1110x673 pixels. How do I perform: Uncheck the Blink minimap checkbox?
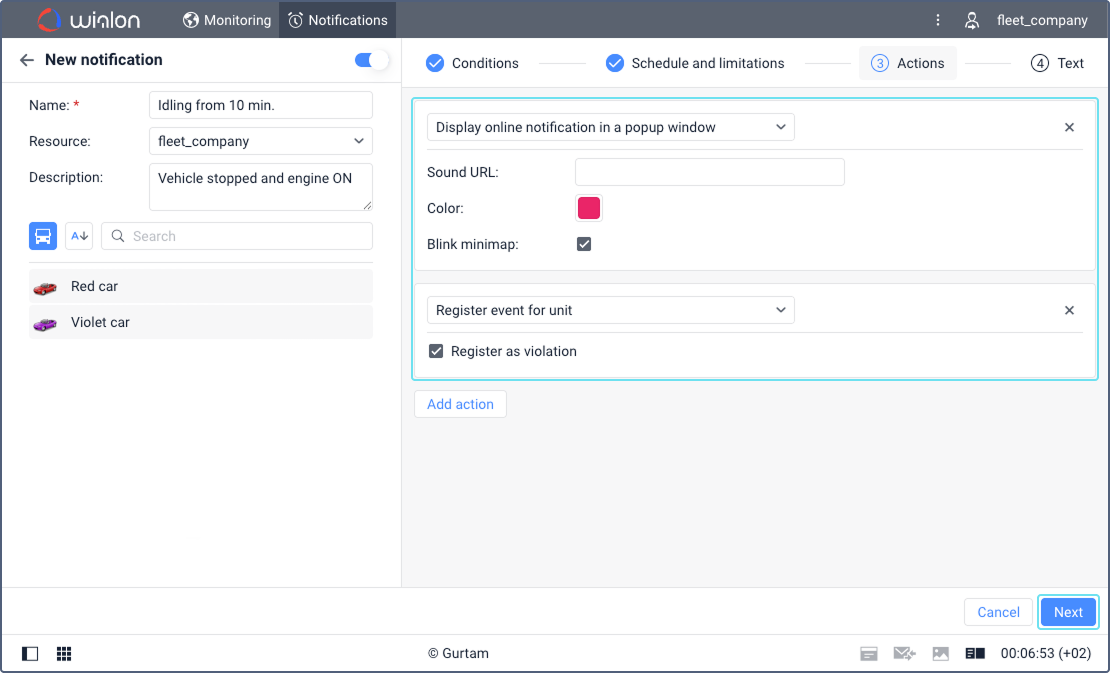coord(584,244)
